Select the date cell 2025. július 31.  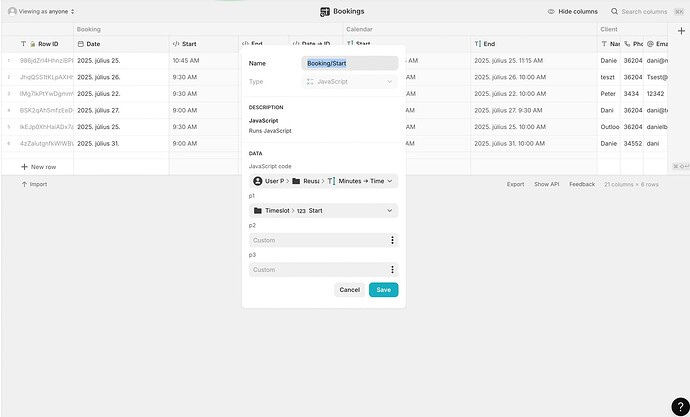(x=121, y=144)
